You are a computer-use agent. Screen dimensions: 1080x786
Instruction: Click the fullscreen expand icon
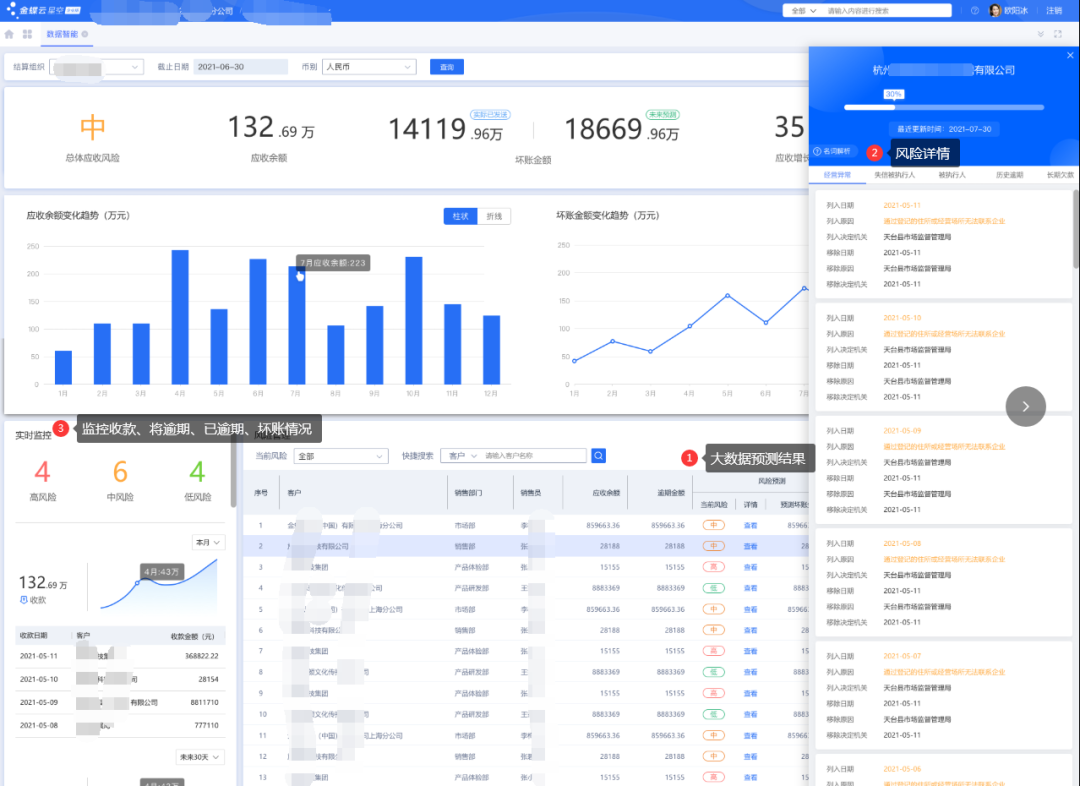[1057, 34]
